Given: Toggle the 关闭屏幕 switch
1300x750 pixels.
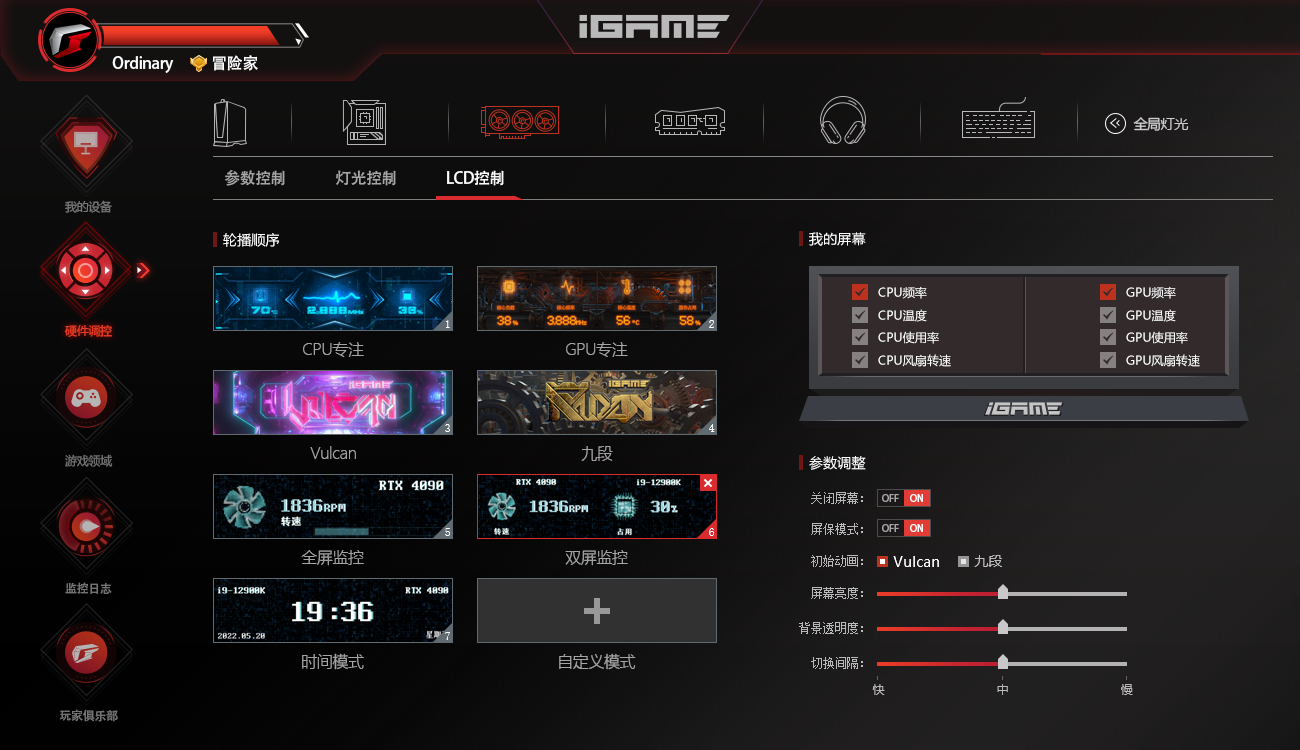Looking at the screenshot, I should pos(903,498).
